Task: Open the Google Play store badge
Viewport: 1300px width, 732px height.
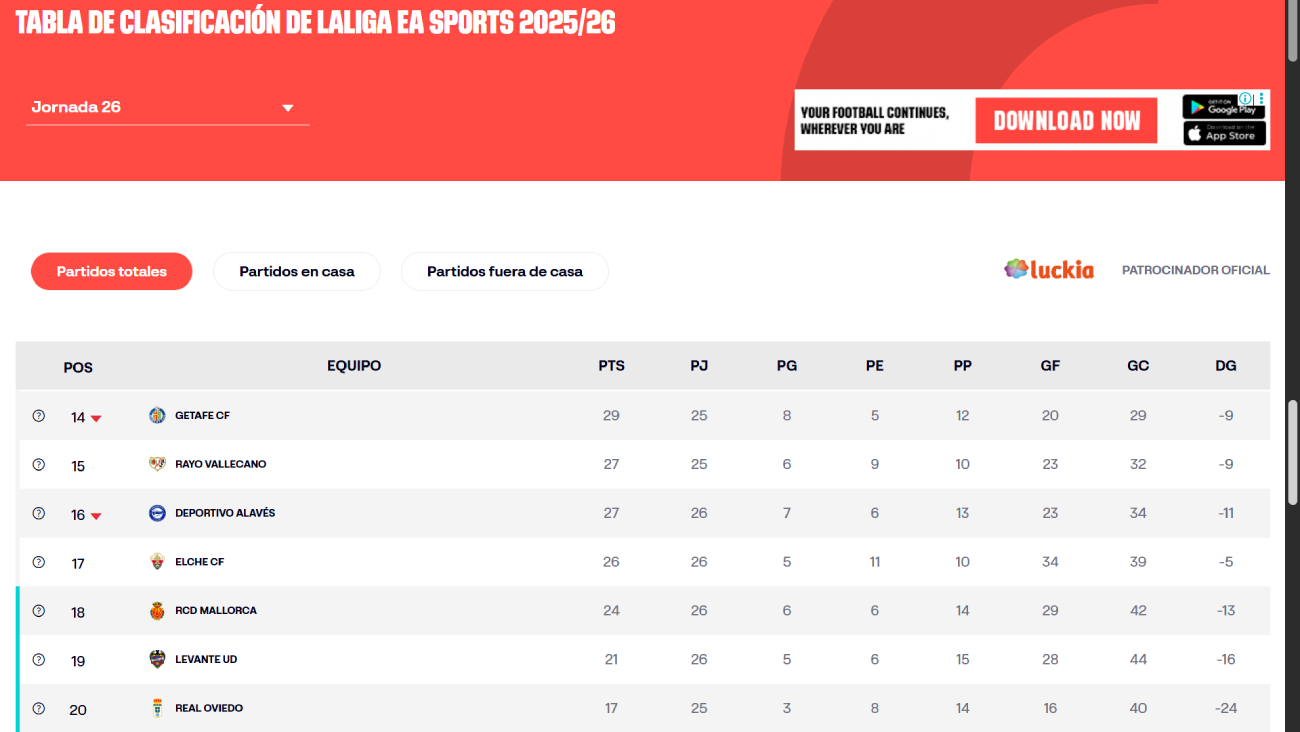Action: point(1224,107)
